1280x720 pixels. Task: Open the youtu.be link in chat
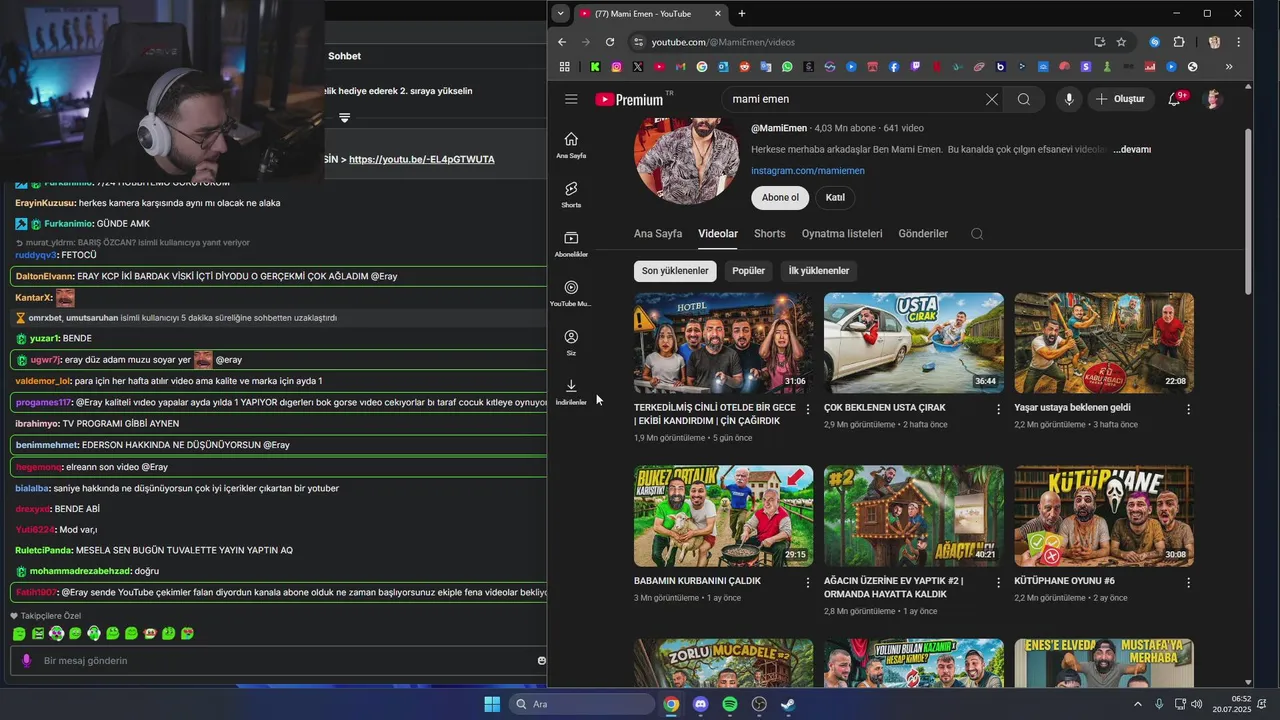(421, 159)
